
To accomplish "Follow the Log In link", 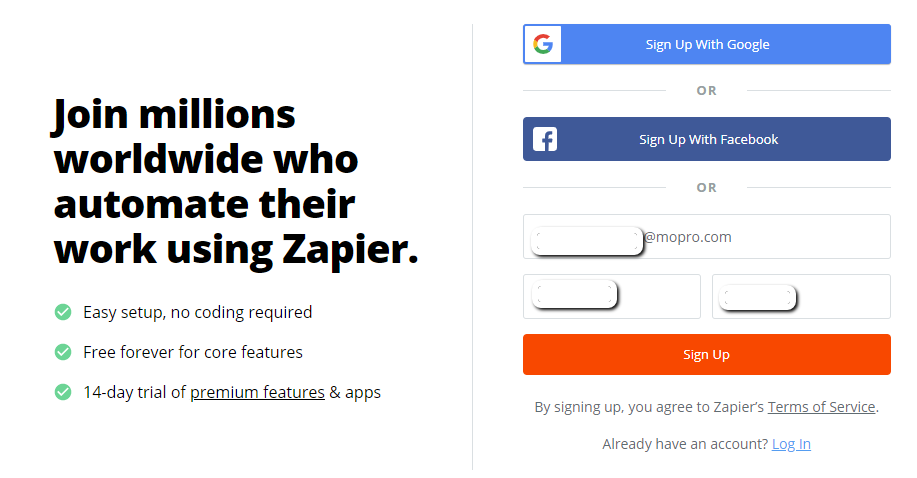I will [x=791, y=444].
